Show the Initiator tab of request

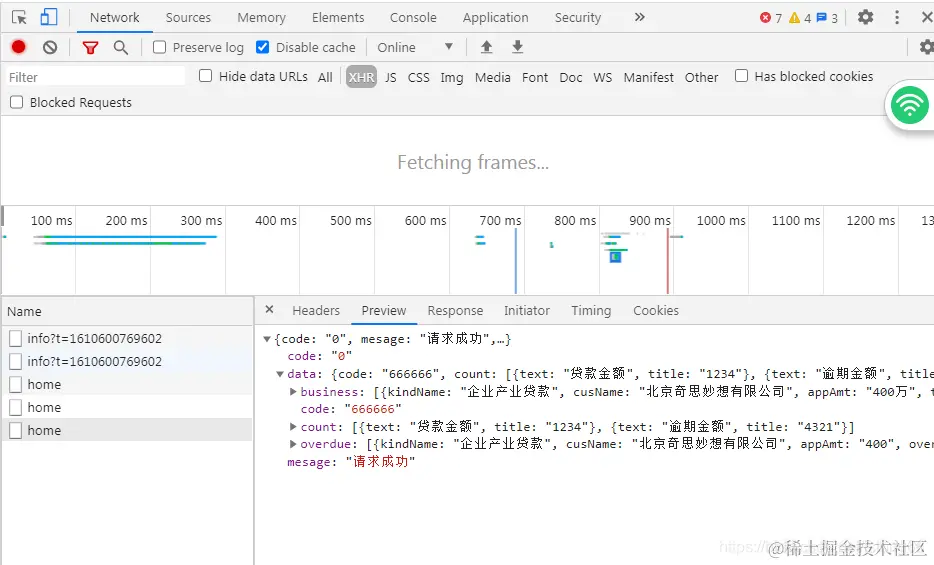click(x=527, y=310)
